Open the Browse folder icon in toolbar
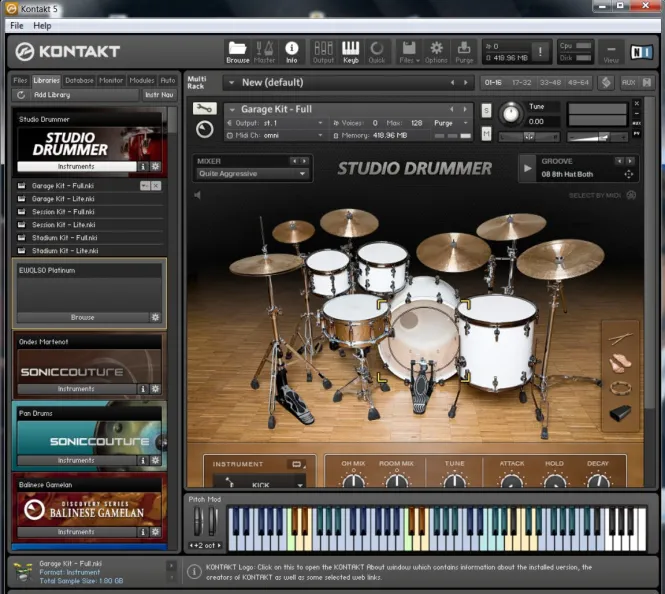This screenshot has width=665, height=594. [x=238, y=52]
